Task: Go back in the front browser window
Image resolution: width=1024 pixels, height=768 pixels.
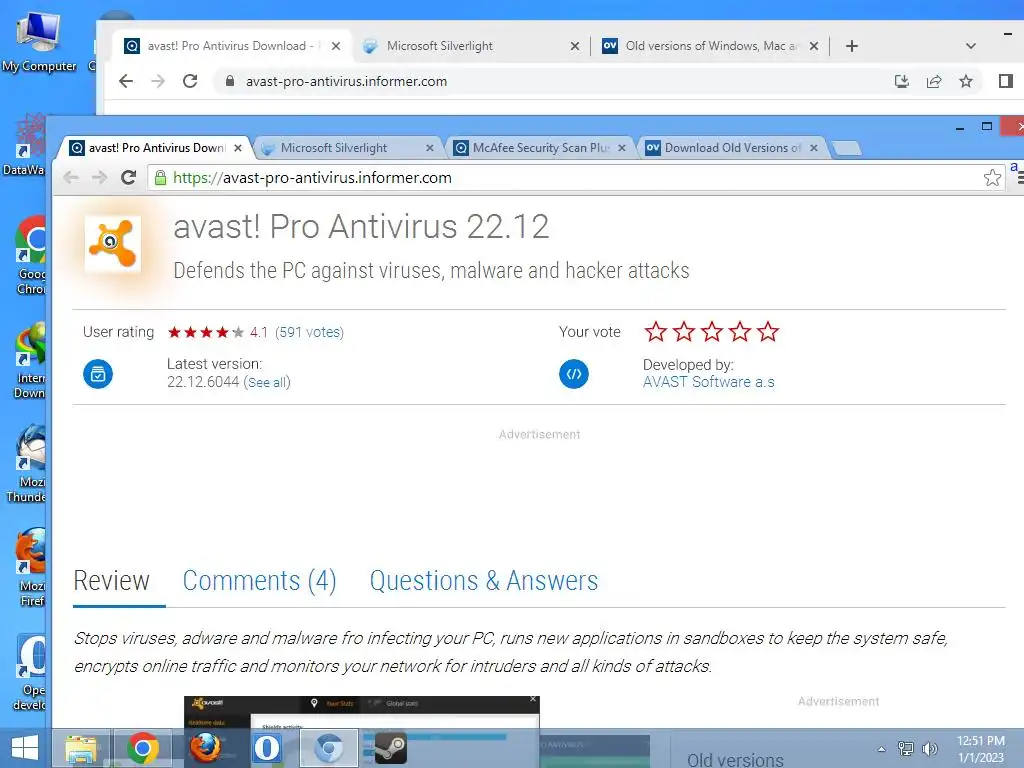Action: pos(71,178)
